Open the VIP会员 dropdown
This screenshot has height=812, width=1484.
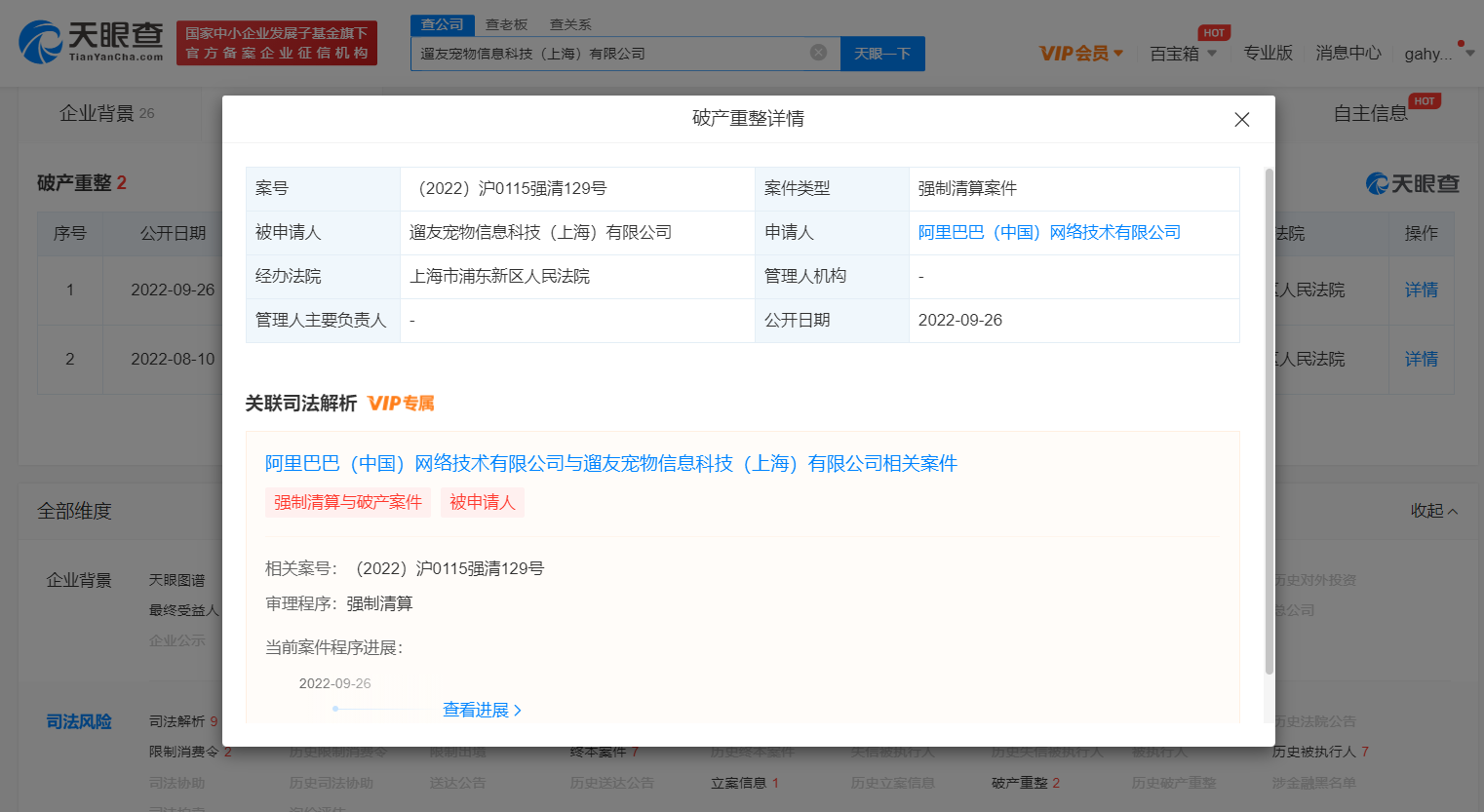click(x=1081, y=53)
